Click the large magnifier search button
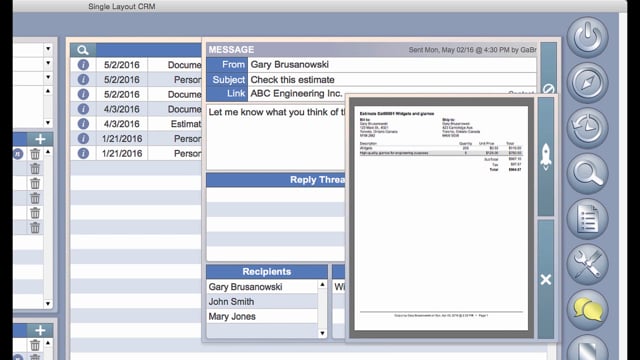Viewport: 640px width, 360px height. 587,173
